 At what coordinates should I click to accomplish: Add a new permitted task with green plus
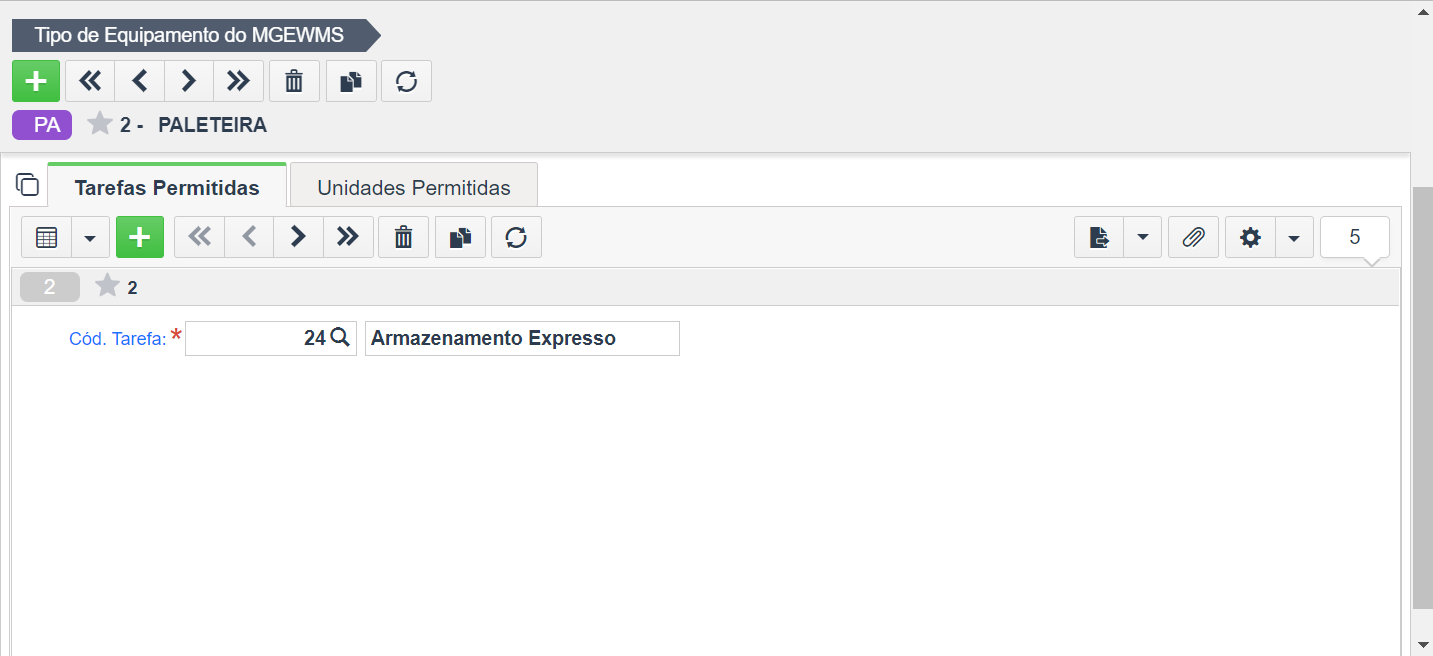[x=140, y=237]
